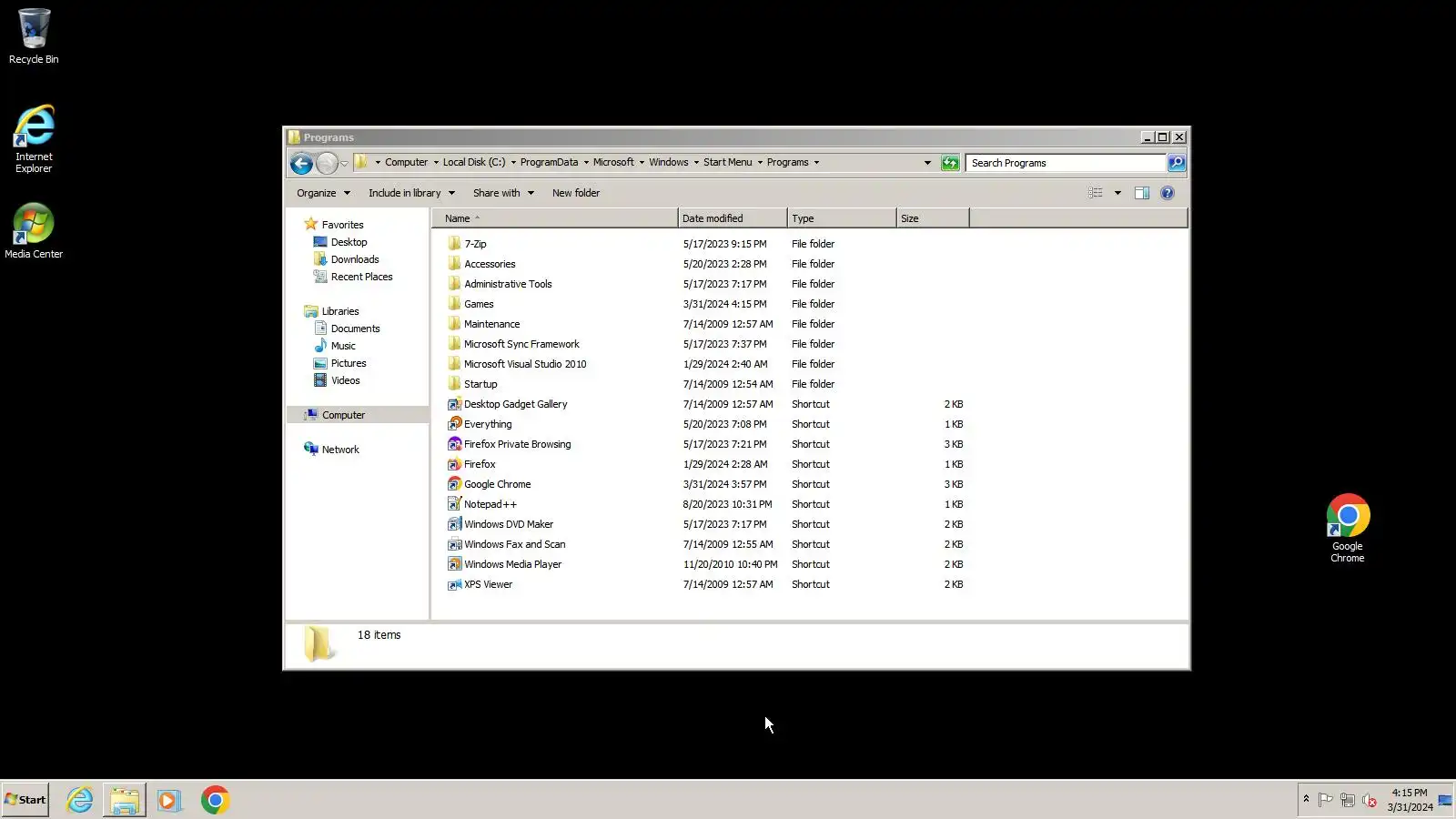Select the XPS Viewer shortcut icon
1456x819 pixels.
point(454,584)
